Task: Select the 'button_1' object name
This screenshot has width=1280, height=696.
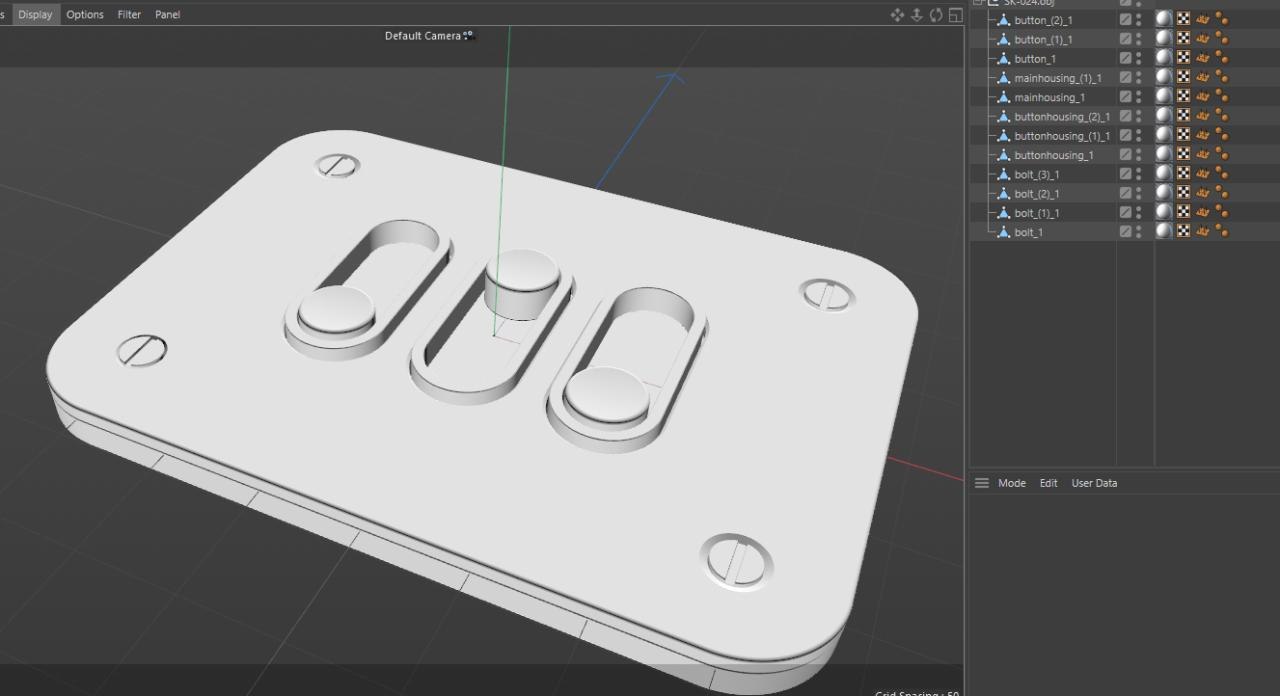Action: coord(1035,59)
